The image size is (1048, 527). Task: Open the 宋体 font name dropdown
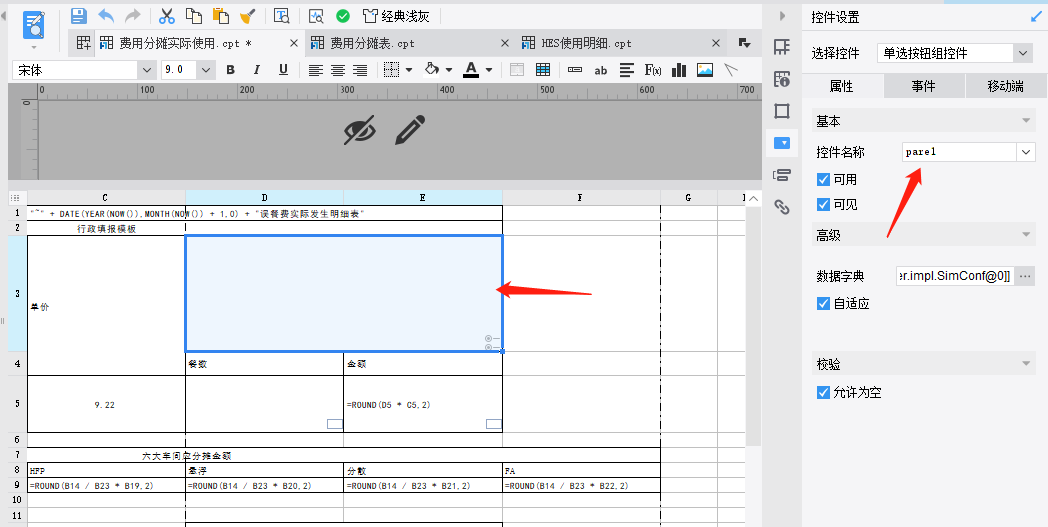(x=147, y=70)
